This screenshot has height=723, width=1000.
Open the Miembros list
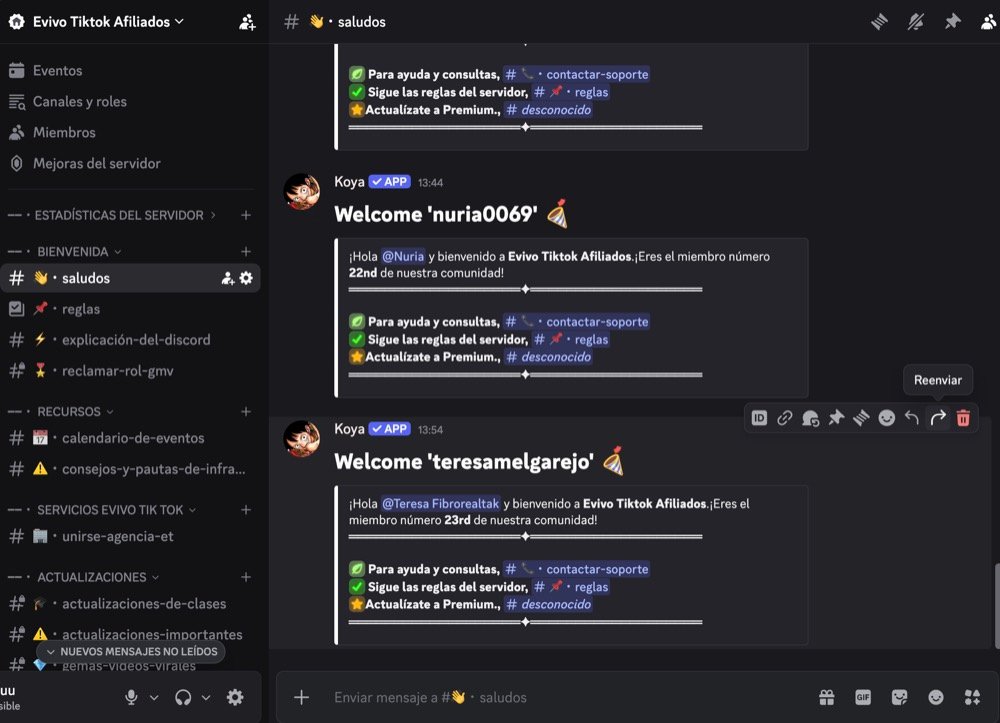tap(64, 133)
